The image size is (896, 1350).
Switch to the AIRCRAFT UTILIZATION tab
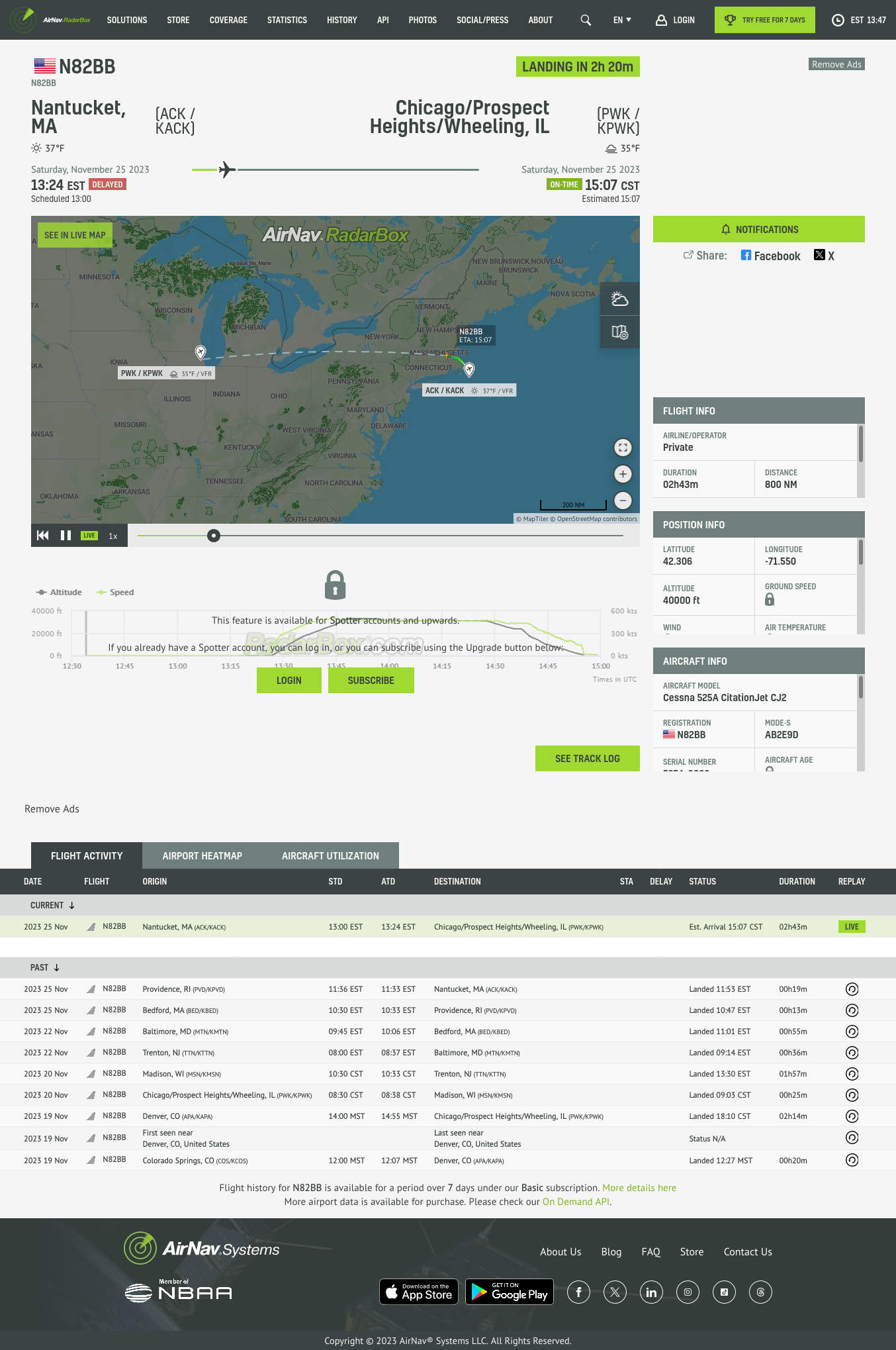(x=330, y=855)
